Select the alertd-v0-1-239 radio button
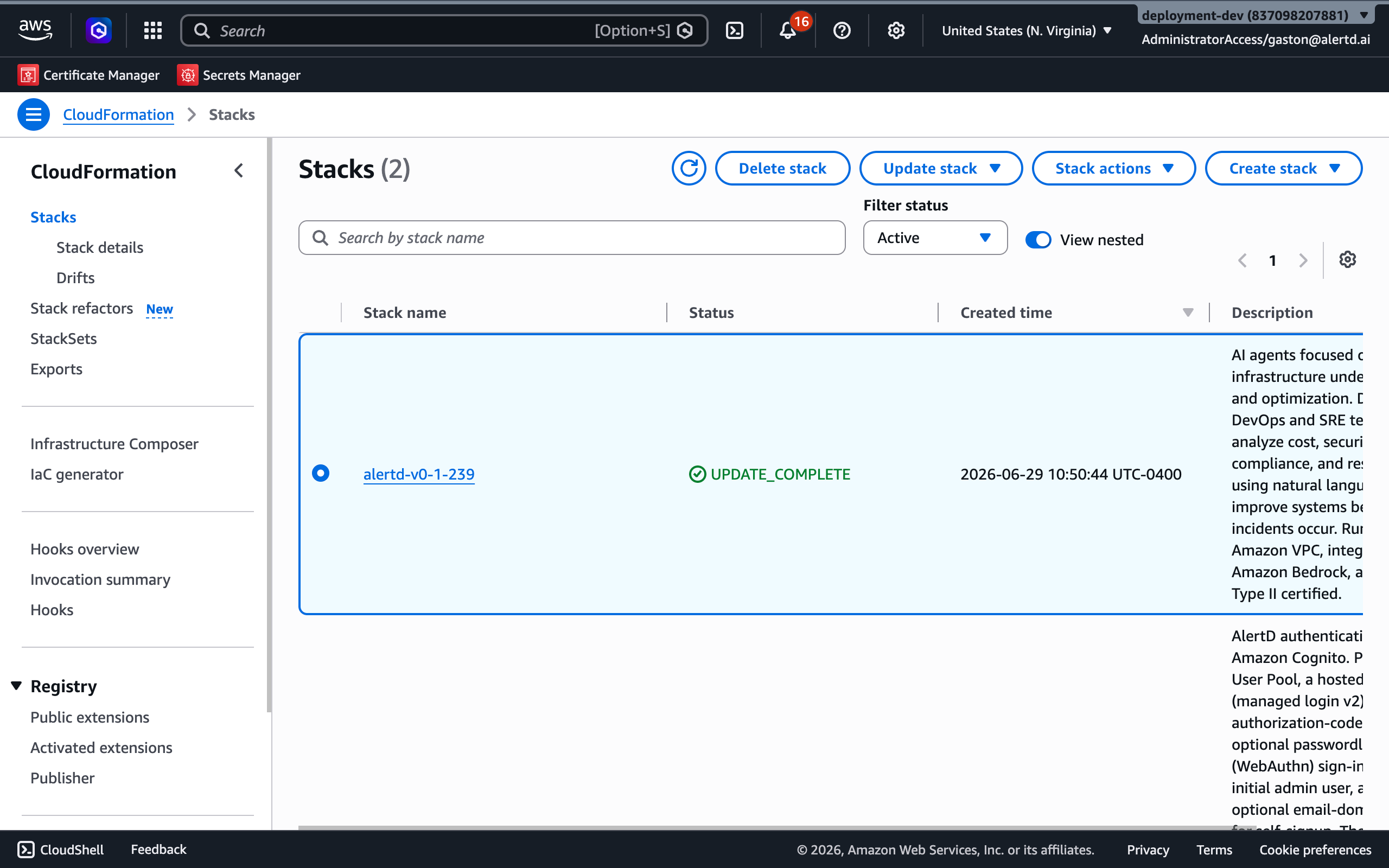The height and width of the screenshot is (868, 1389). [x=321, y=473]
